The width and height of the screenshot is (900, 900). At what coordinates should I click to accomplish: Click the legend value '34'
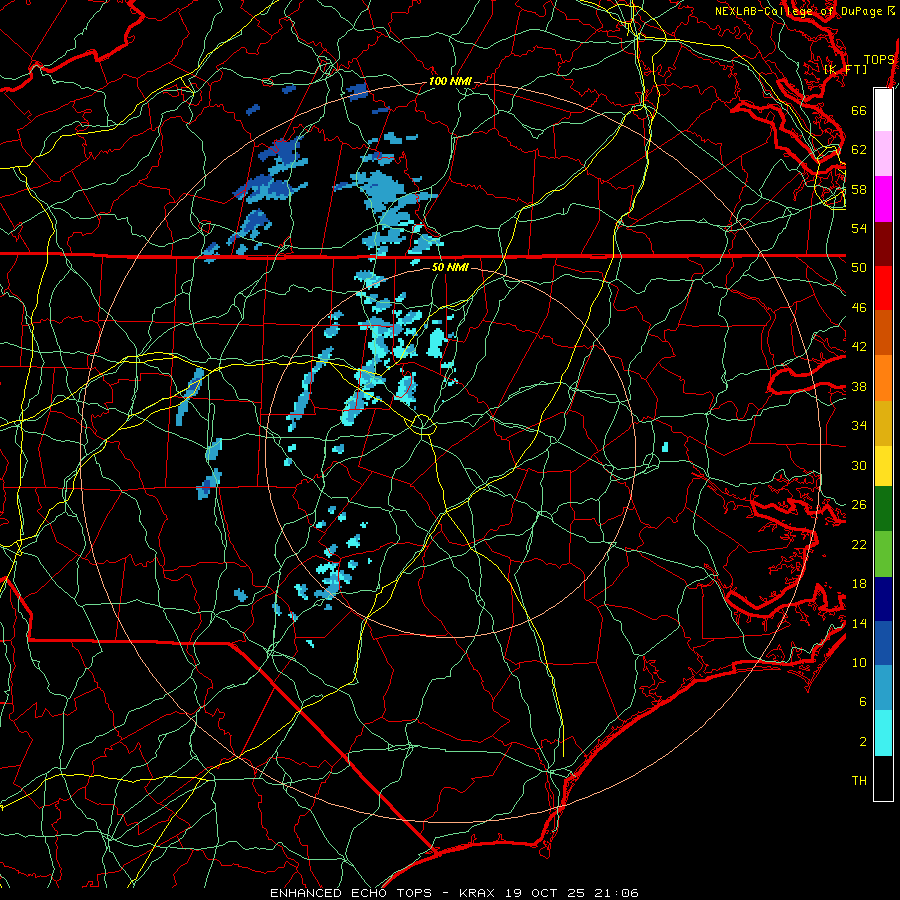859,425
